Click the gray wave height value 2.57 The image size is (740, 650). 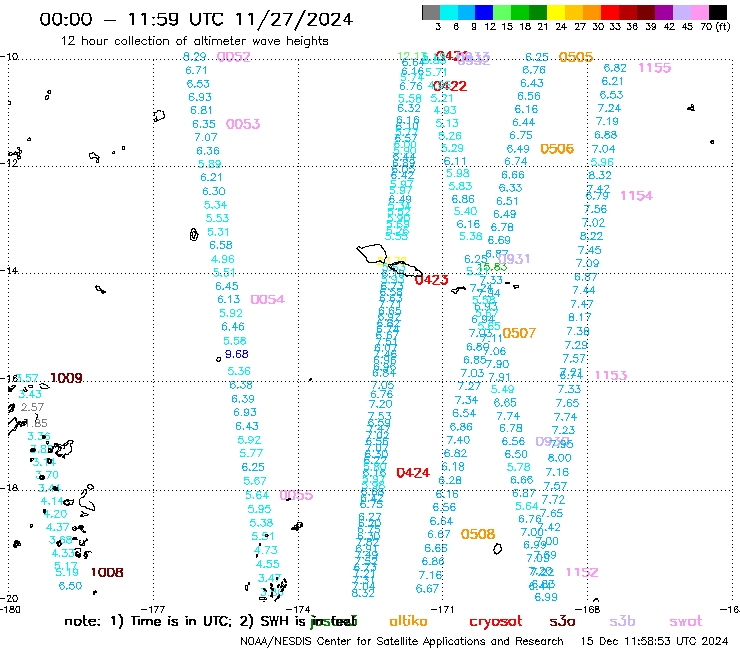click(32, 407)
